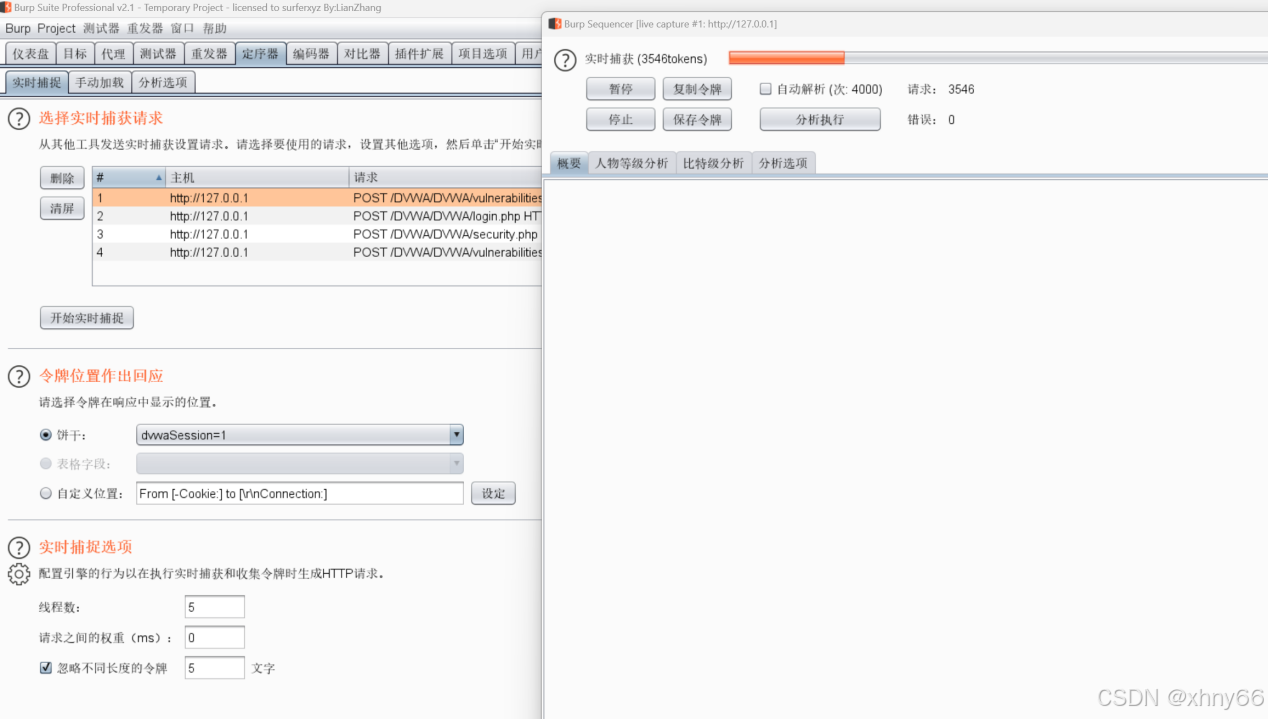
Task: Click the 停止 button
Action: point(621,120)
